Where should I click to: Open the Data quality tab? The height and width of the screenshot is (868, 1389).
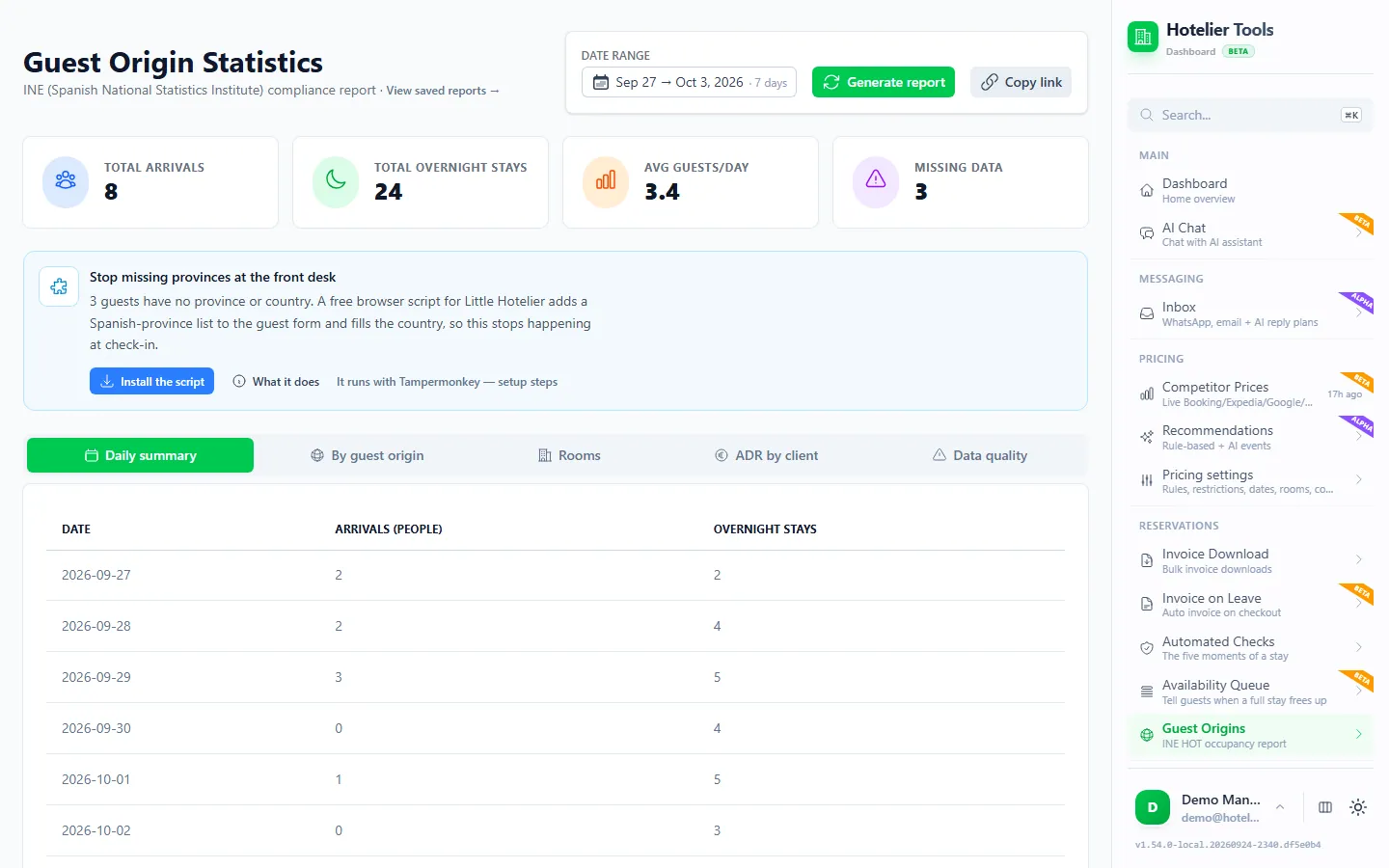980,455
